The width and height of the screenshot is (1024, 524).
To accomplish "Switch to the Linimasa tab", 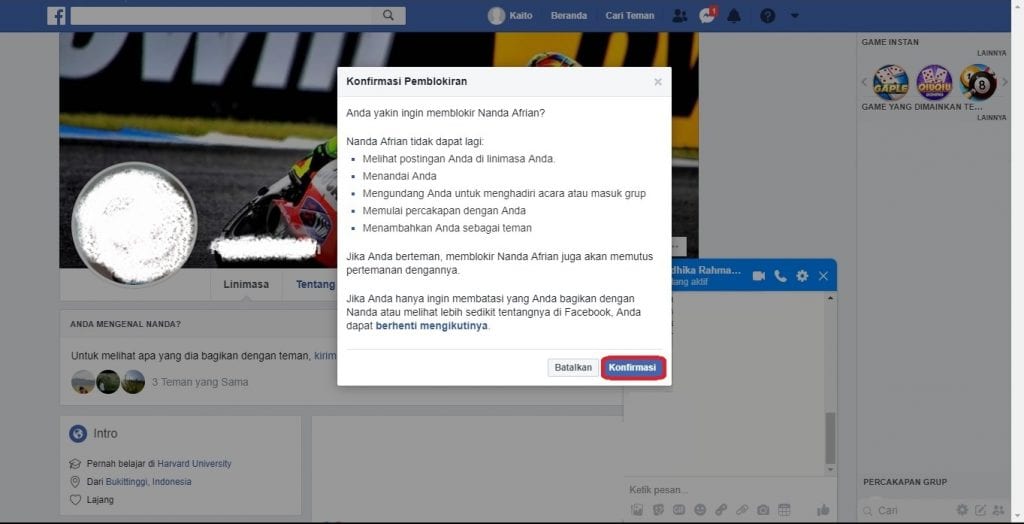I will (246, 284).
